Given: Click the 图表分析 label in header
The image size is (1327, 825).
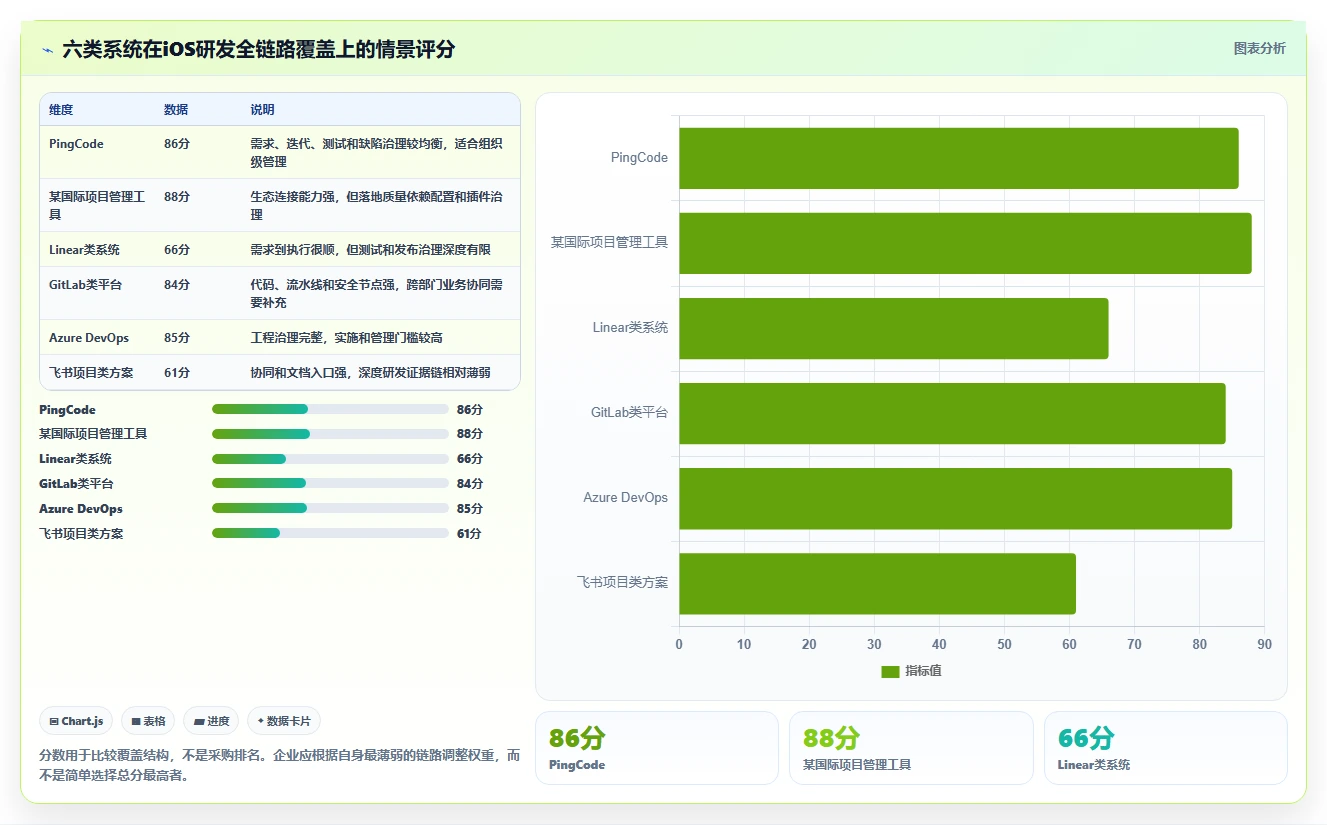Looking at the screenshot, I should coord(1259,48).
